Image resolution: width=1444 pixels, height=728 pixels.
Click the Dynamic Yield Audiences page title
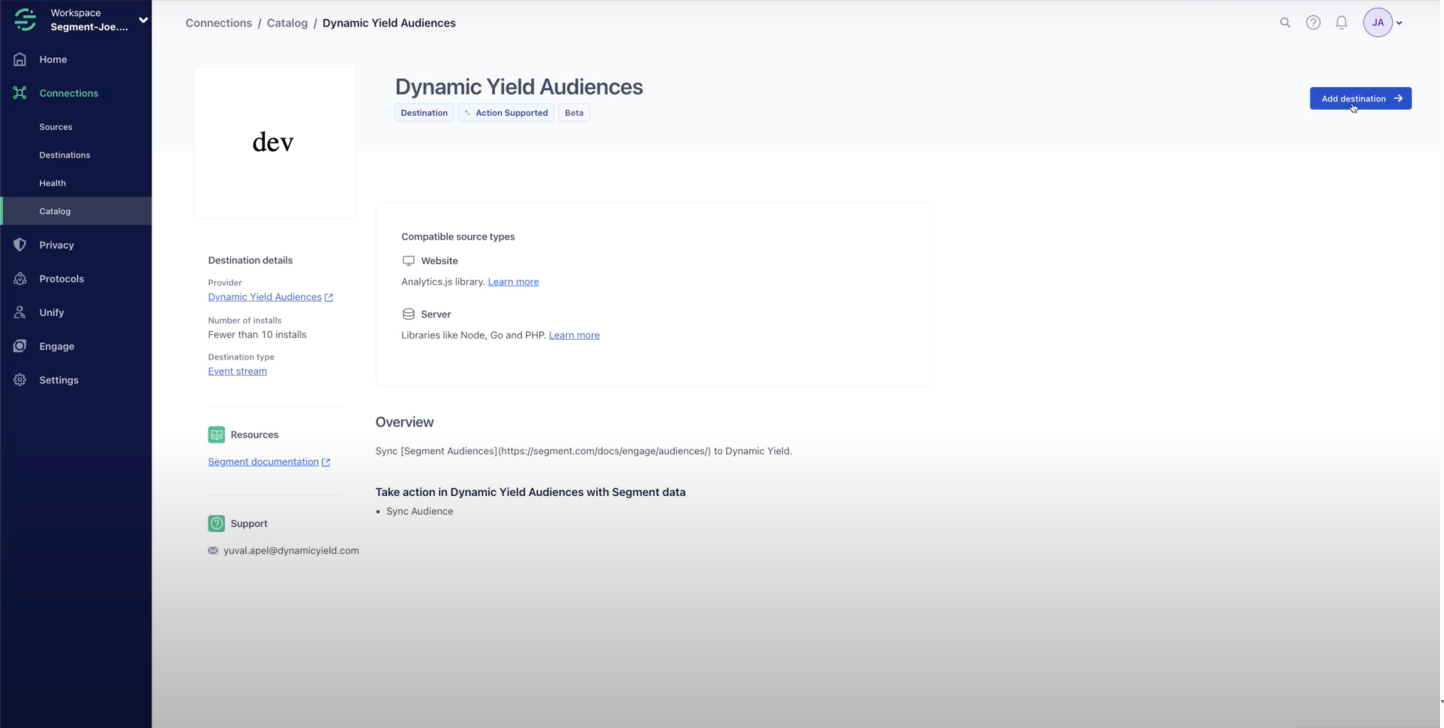pos(519,87)
